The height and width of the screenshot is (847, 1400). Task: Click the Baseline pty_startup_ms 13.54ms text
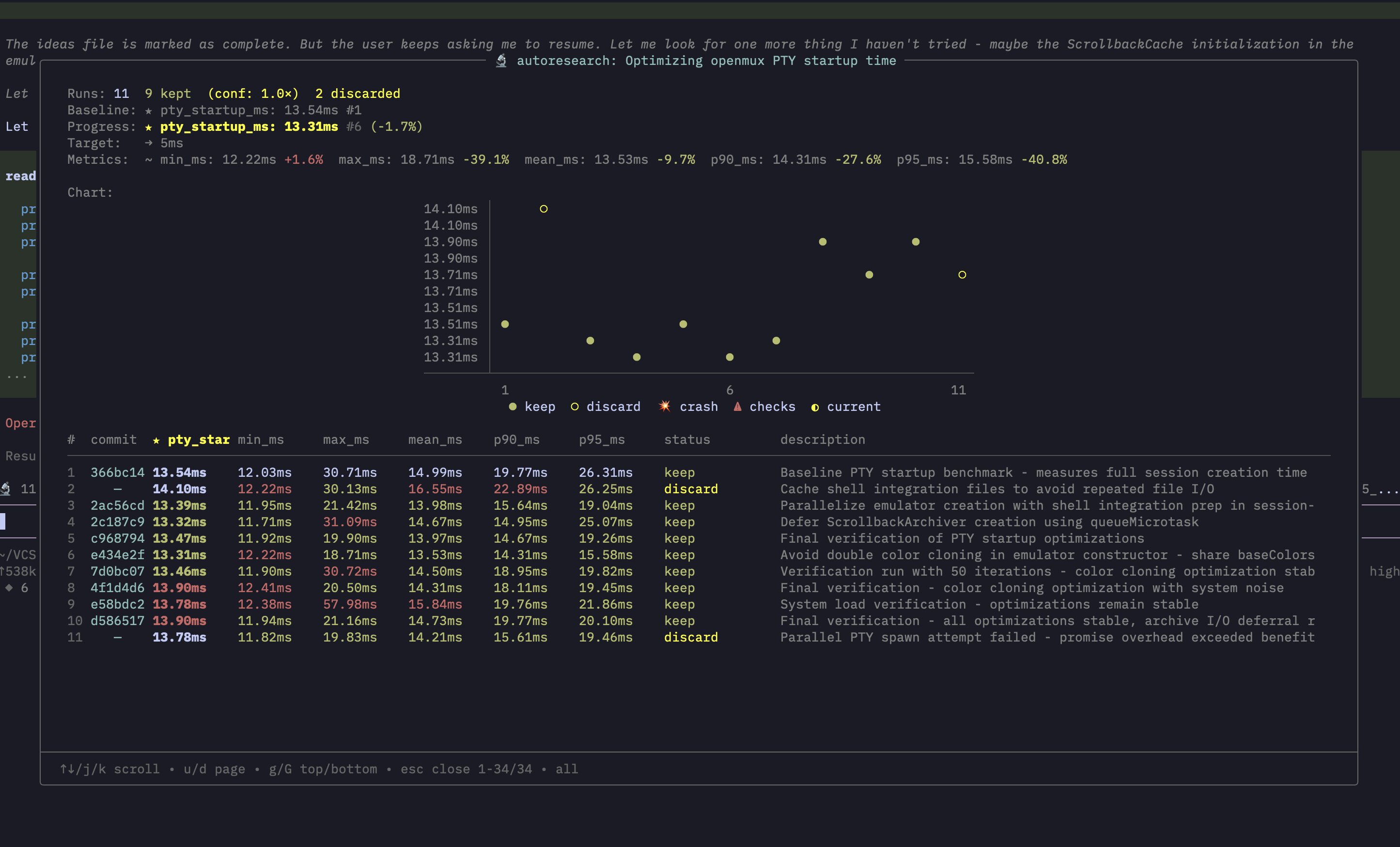point(249,110)
